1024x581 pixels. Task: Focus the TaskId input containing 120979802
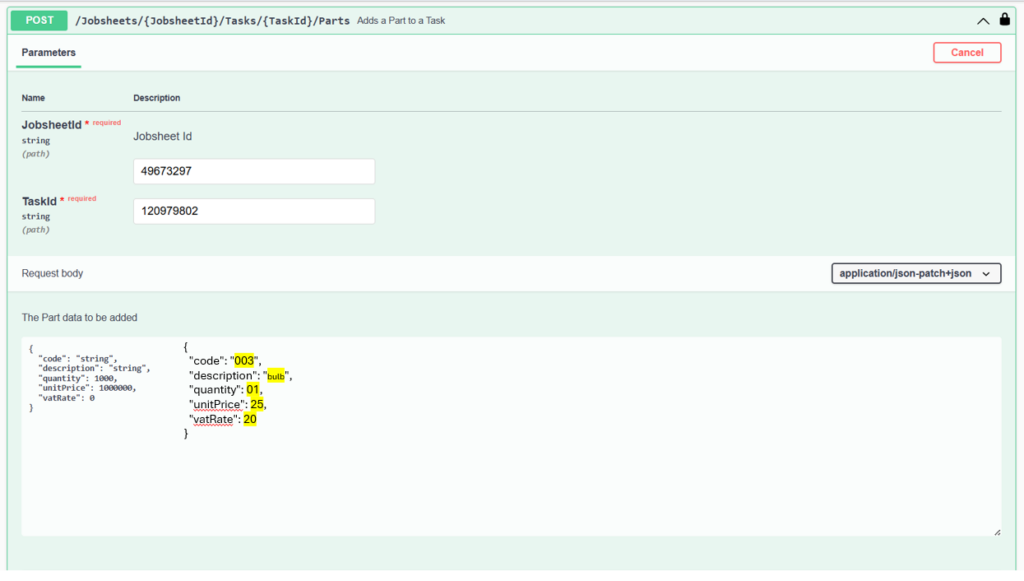point(253,211)
